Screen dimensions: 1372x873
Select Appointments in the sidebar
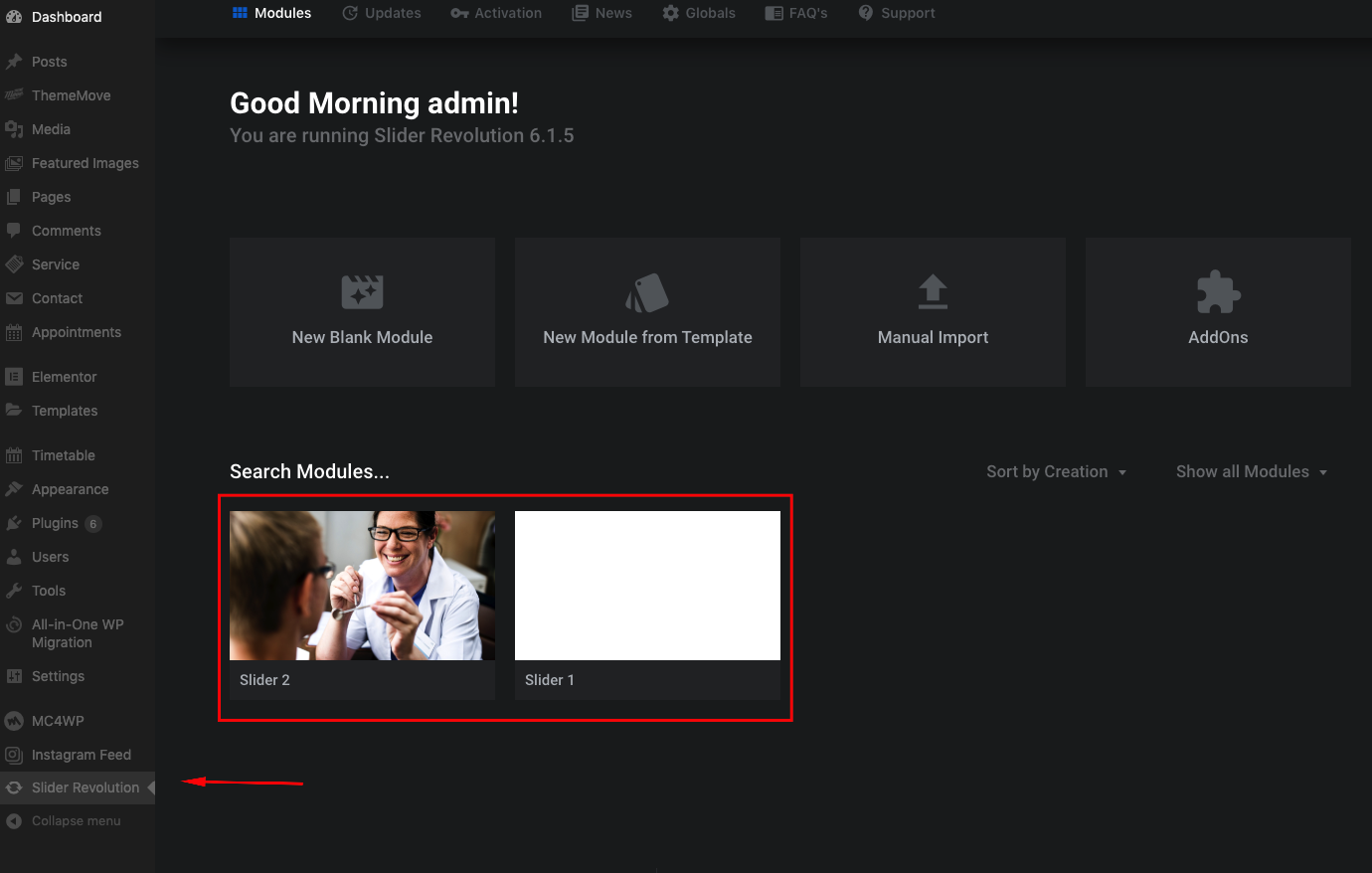(x=78, y=332)
